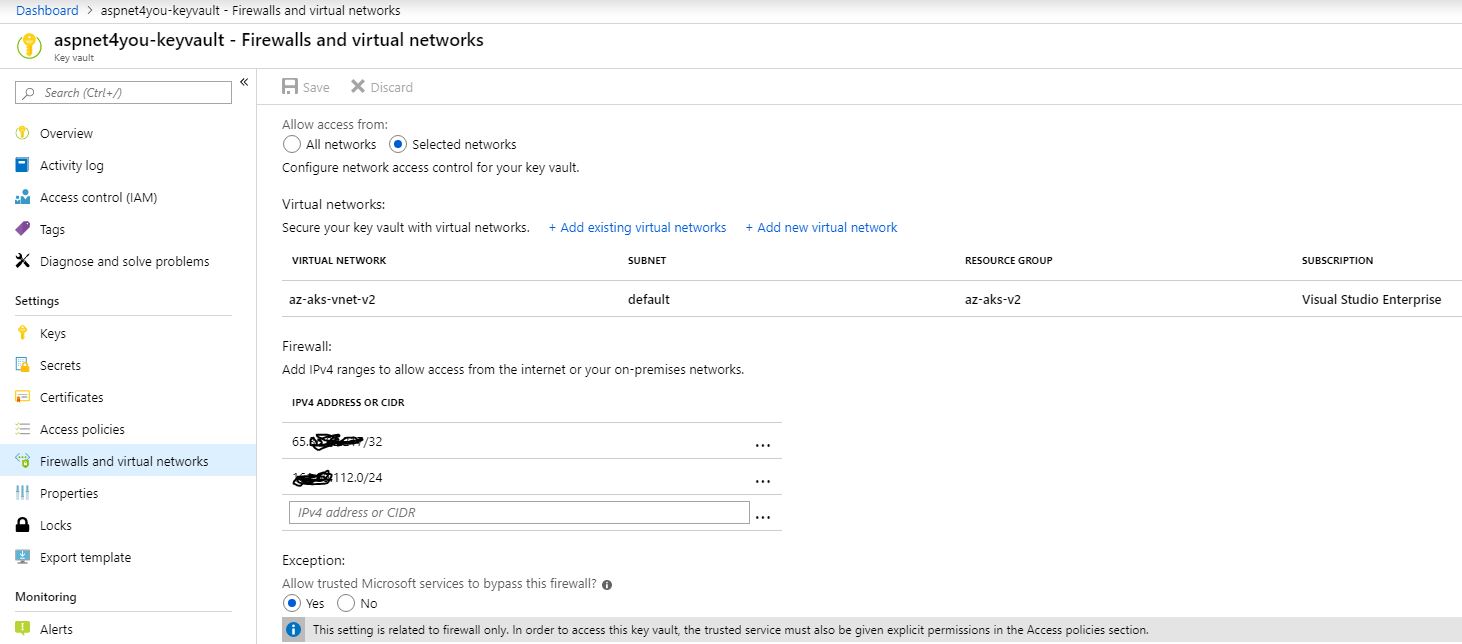Open Activity log in the sidebar

72,165
